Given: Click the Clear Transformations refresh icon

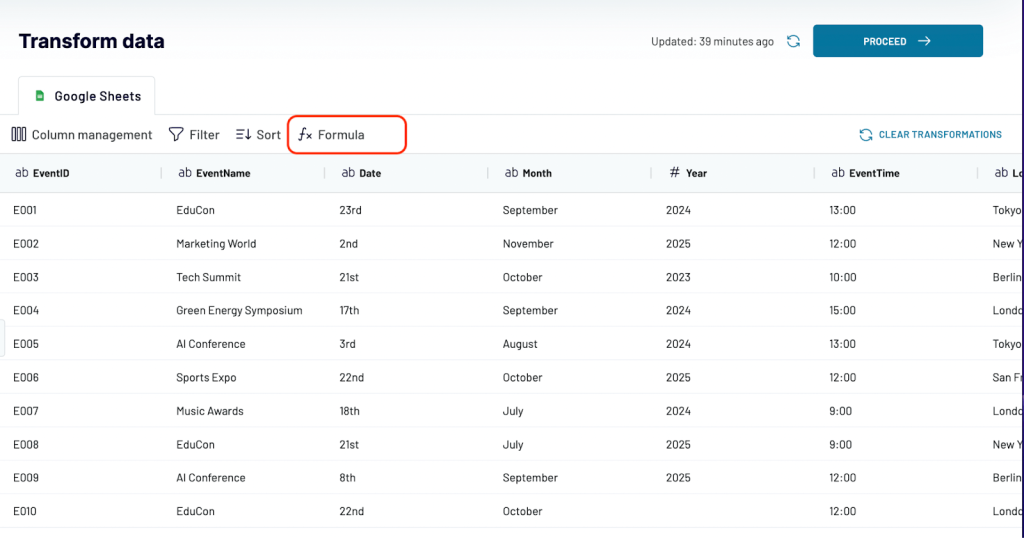Looking at the screenshot, I should 866,134.
